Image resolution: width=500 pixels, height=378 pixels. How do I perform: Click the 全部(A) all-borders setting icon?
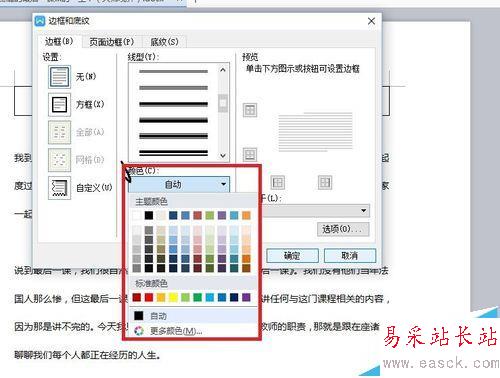[59, 132]
